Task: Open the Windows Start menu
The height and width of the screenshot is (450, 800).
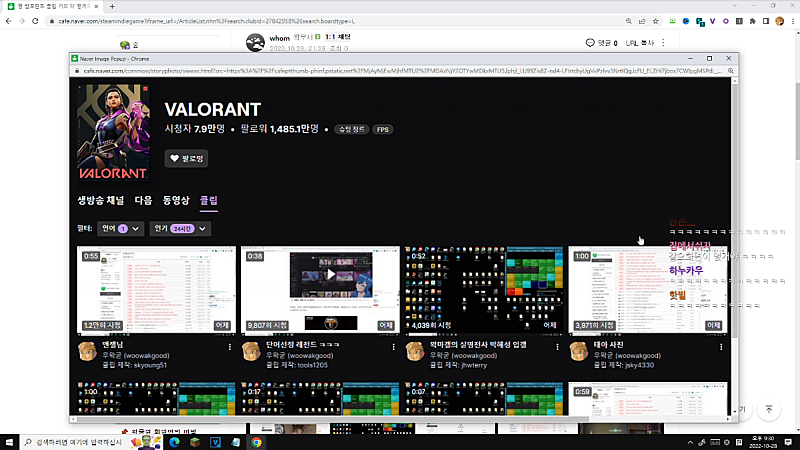Action: pos(11,441)
